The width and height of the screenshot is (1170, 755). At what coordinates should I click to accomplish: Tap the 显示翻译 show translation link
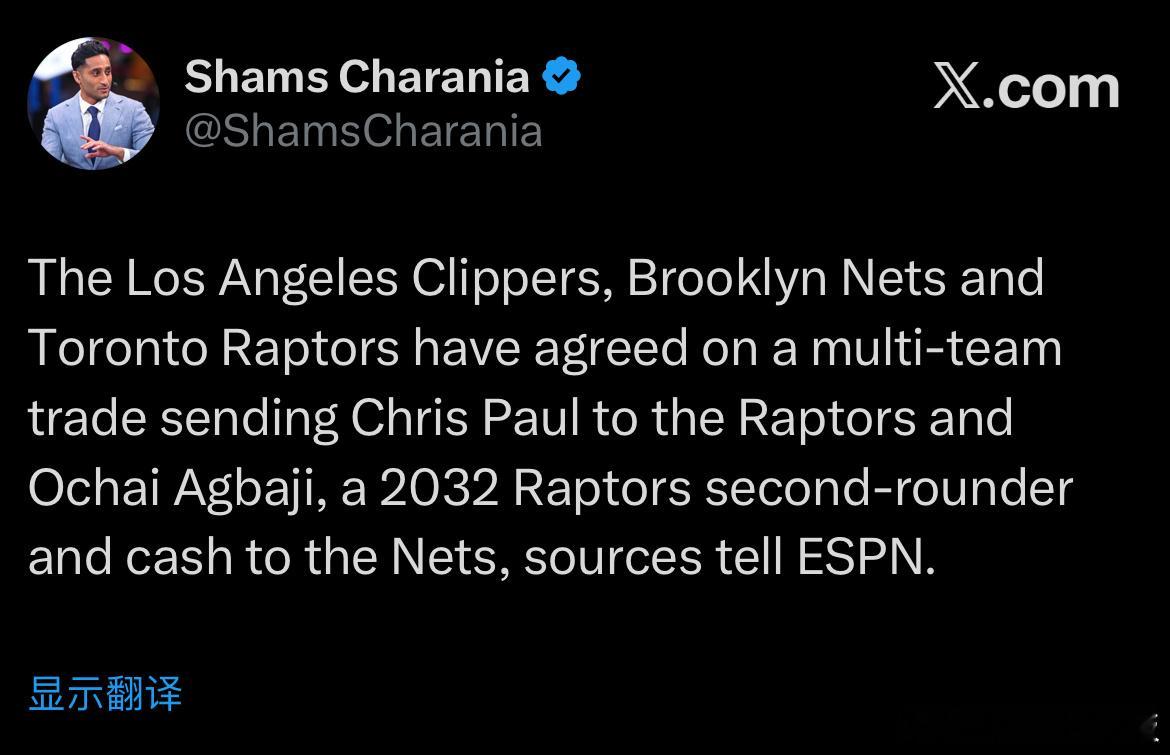coord(105,693)
